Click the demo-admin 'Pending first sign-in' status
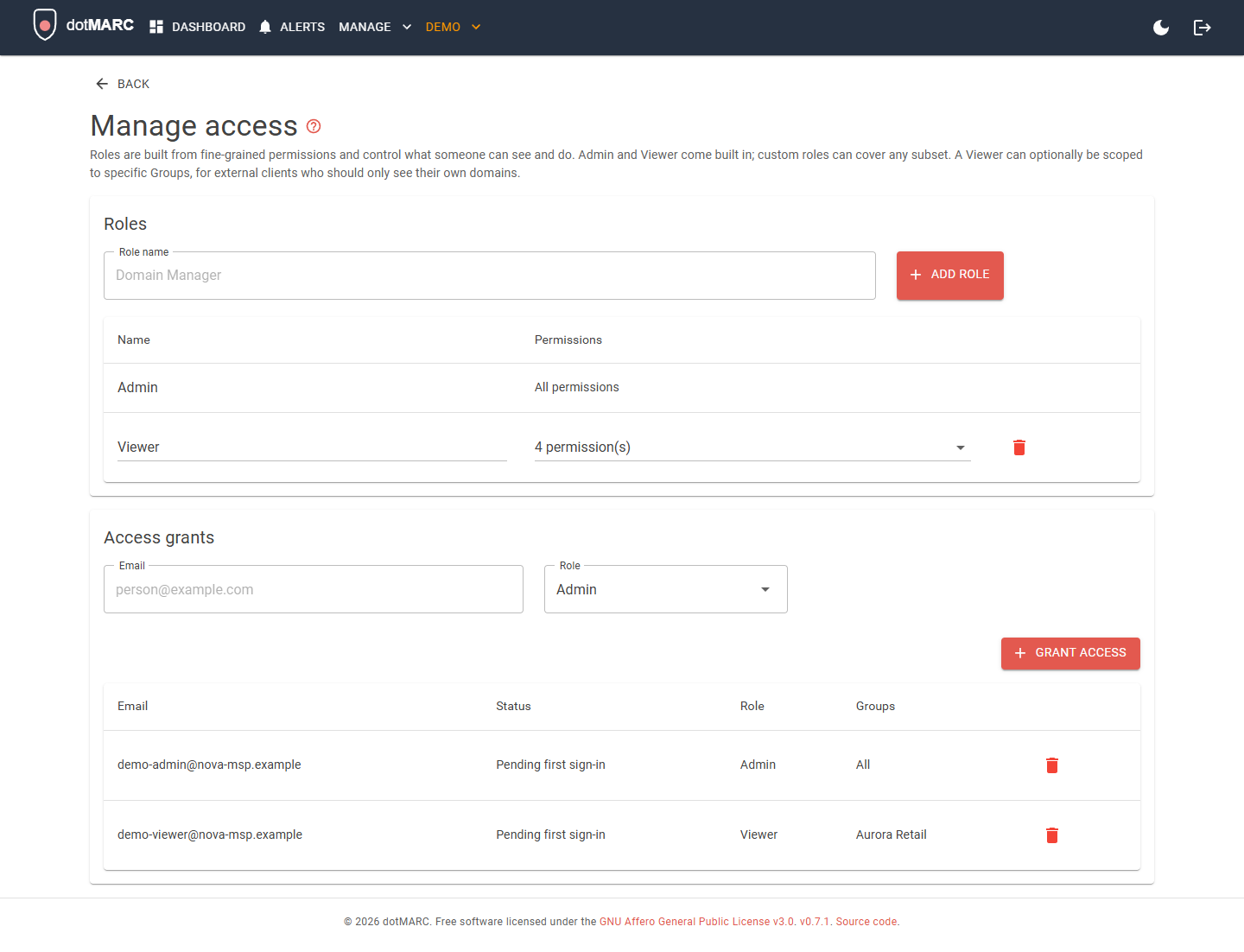The height and width of the screenshot is (952, 1244). 550,765
